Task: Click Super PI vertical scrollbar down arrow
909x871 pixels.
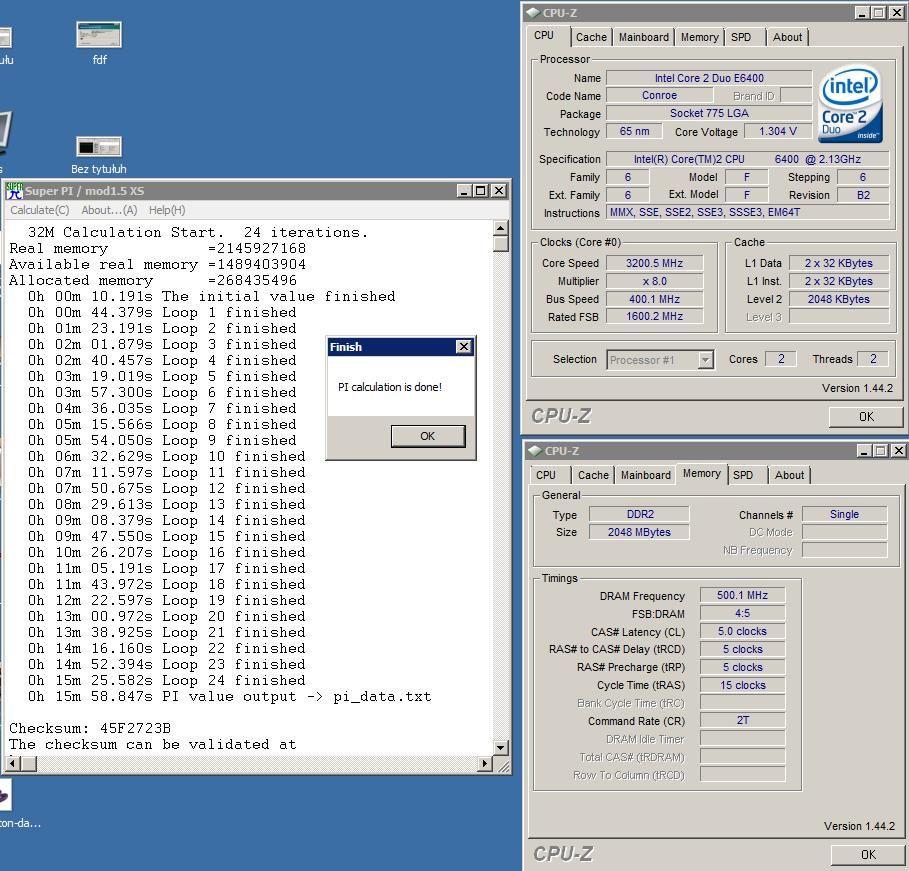Action: (500, 747)
